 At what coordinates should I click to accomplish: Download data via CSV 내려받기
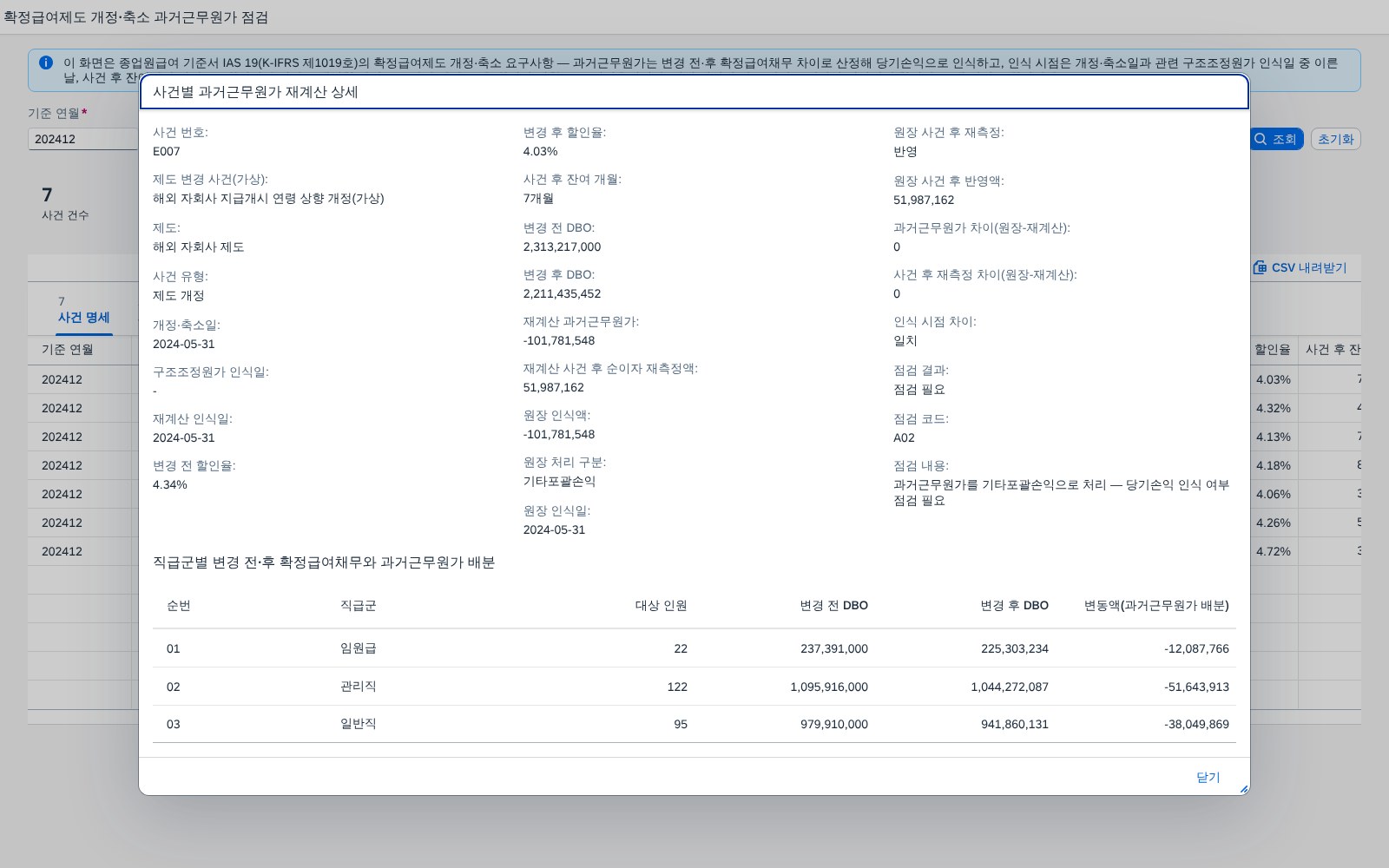click(1300, 267)
